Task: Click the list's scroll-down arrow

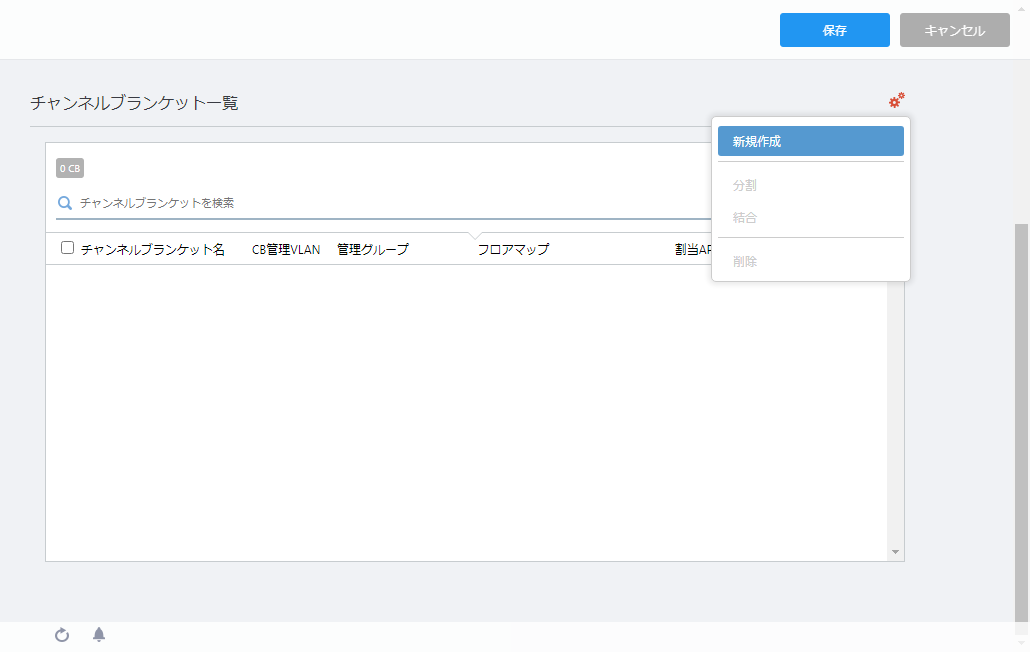Action: (895, 552)
